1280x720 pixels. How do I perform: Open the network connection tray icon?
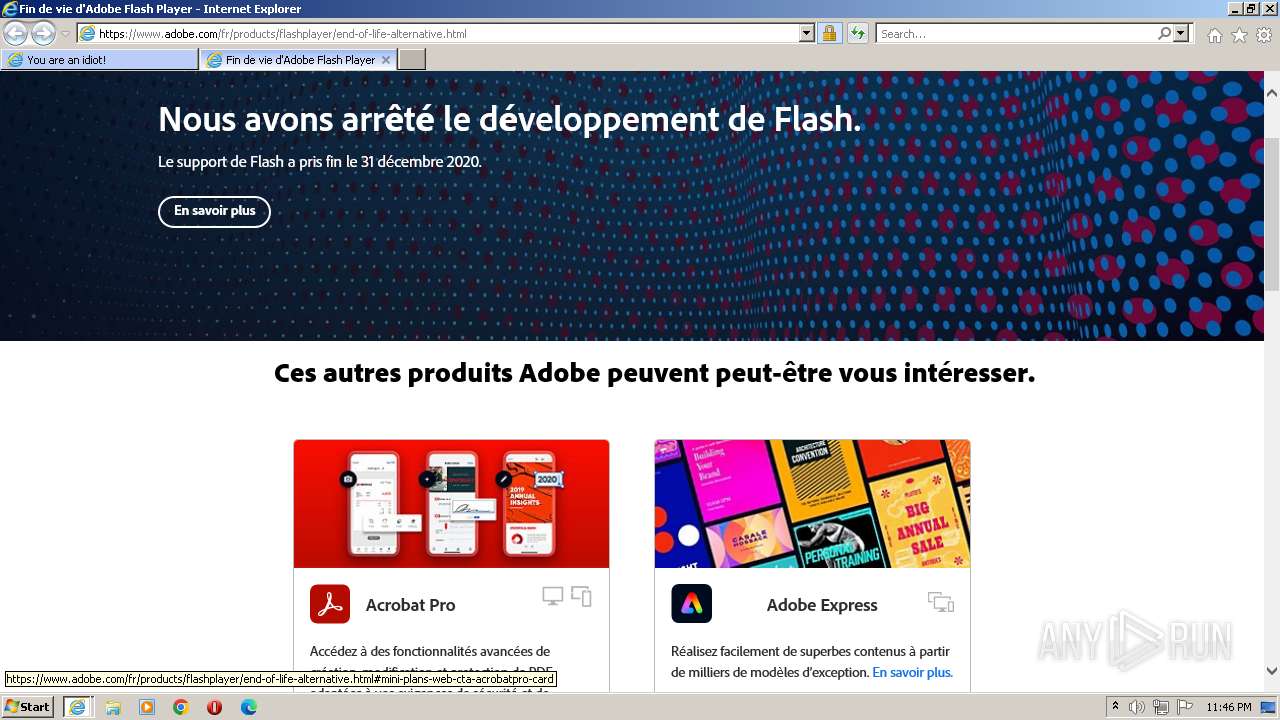point(1161,707)
